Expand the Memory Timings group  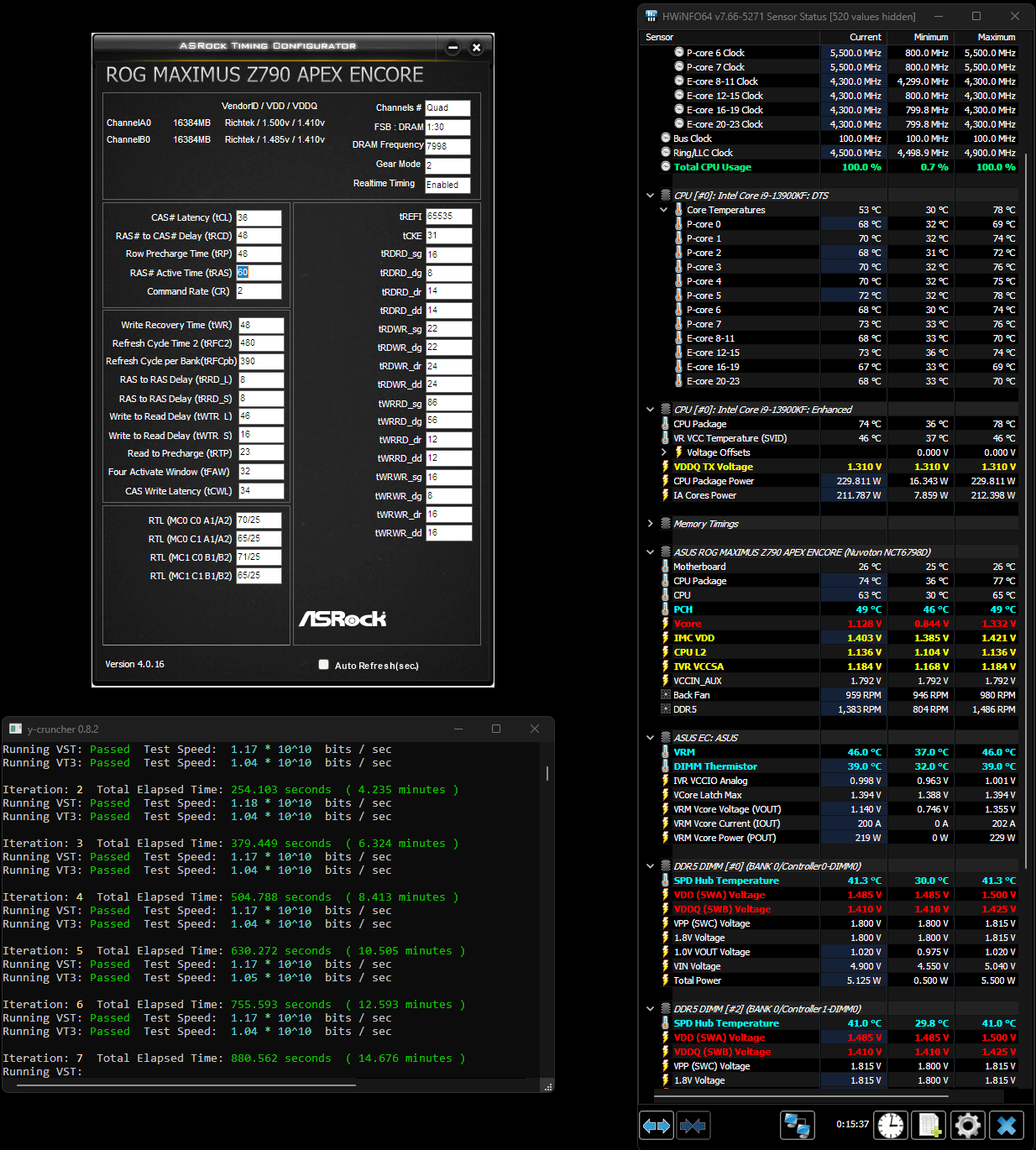(x=650, y=524)
